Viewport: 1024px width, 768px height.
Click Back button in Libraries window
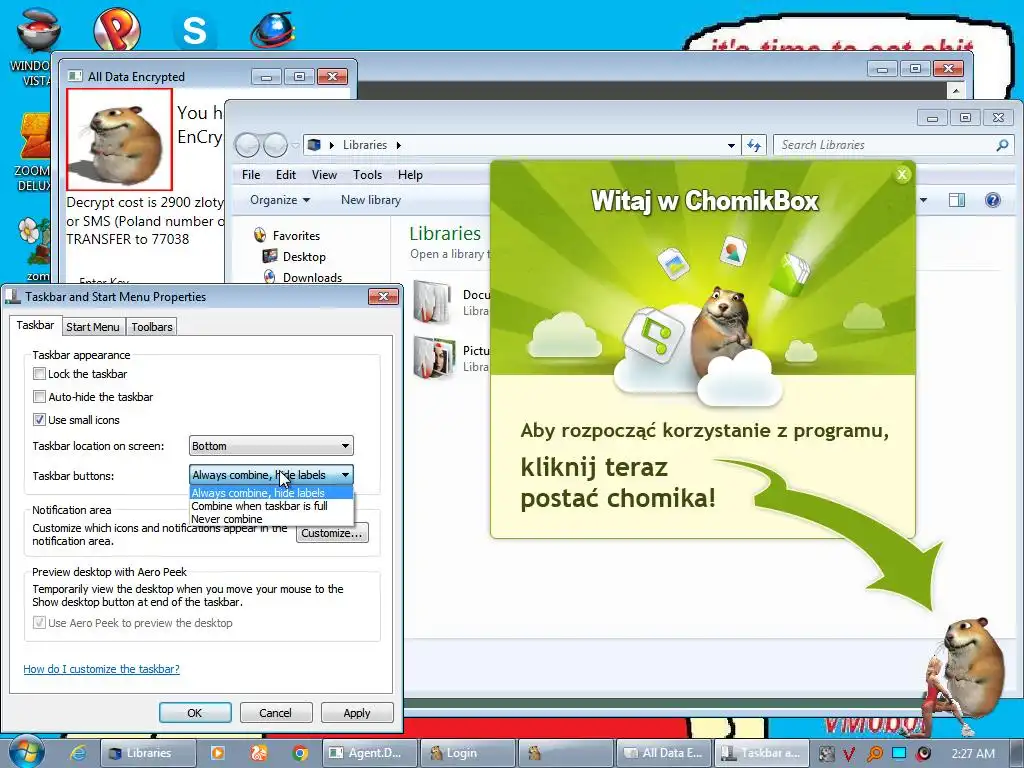tap(247, 144)
